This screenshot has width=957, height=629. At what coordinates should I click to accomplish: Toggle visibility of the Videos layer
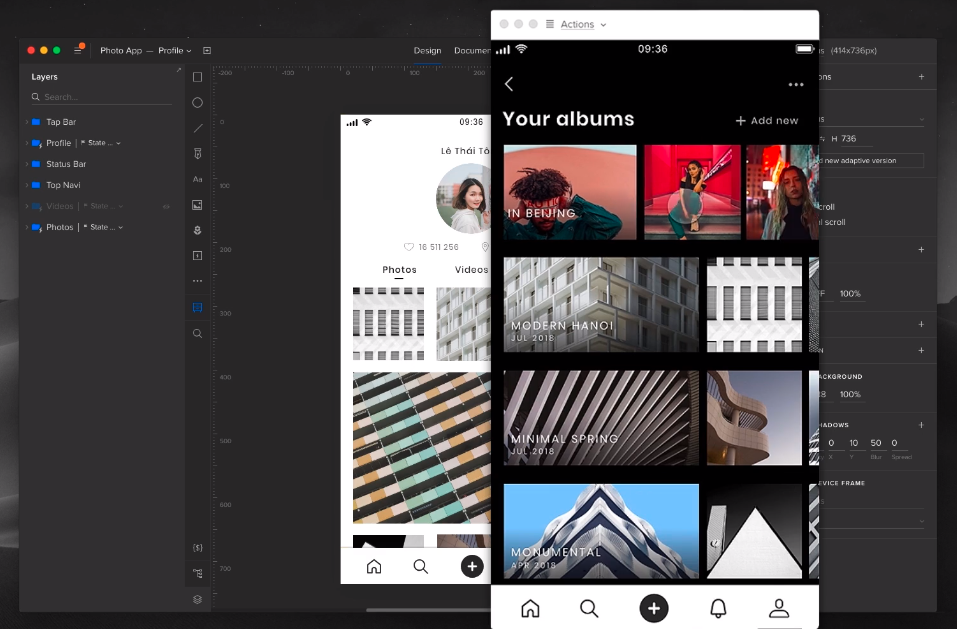tap(166, 206)
